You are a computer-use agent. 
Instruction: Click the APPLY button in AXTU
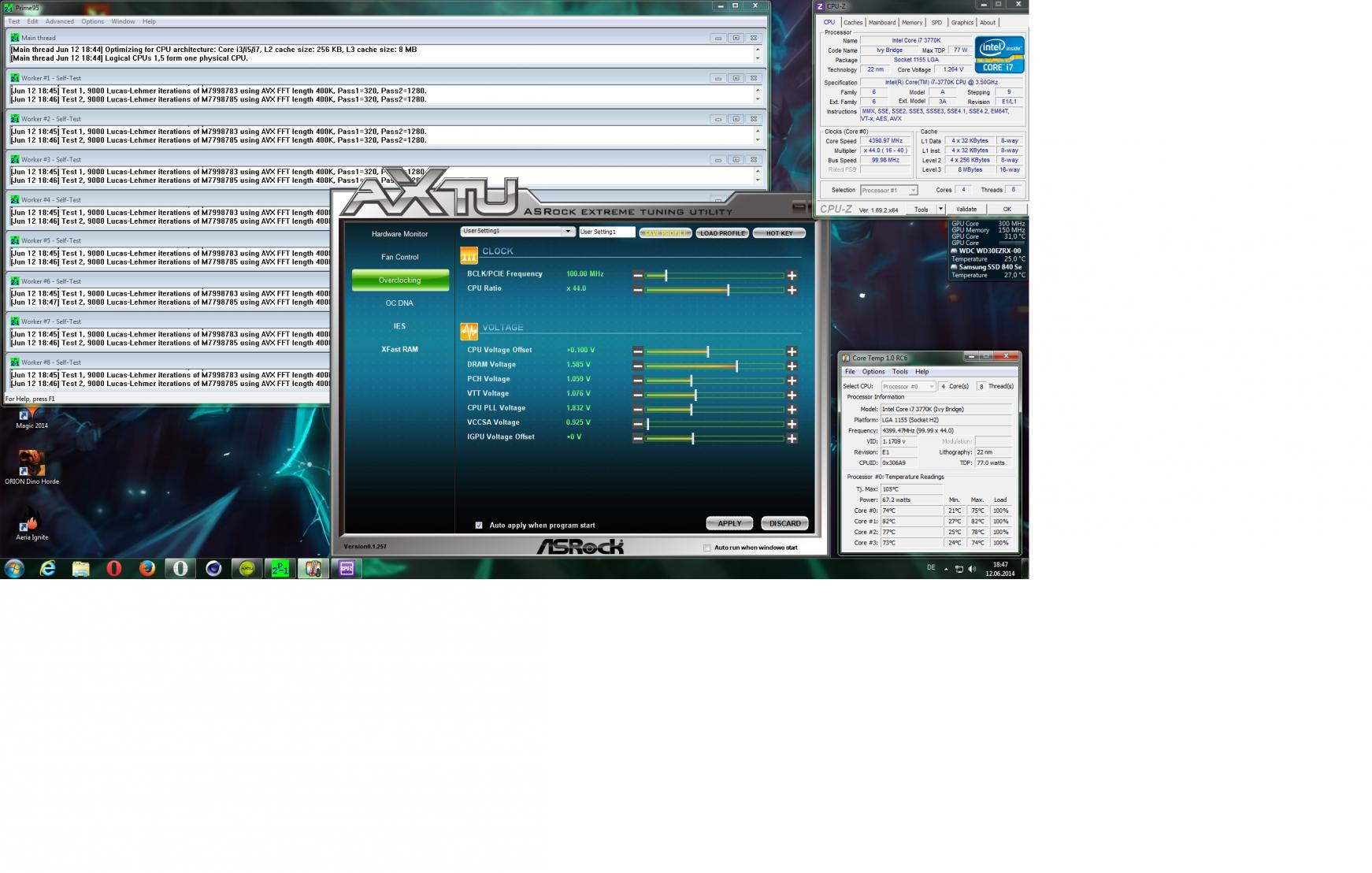click(x=729, y=523)
